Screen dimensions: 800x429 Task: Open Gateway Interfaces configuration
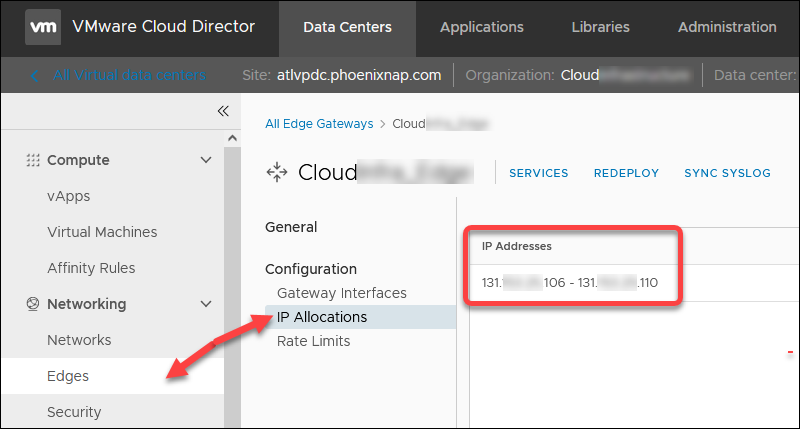[x=342, y=293]
